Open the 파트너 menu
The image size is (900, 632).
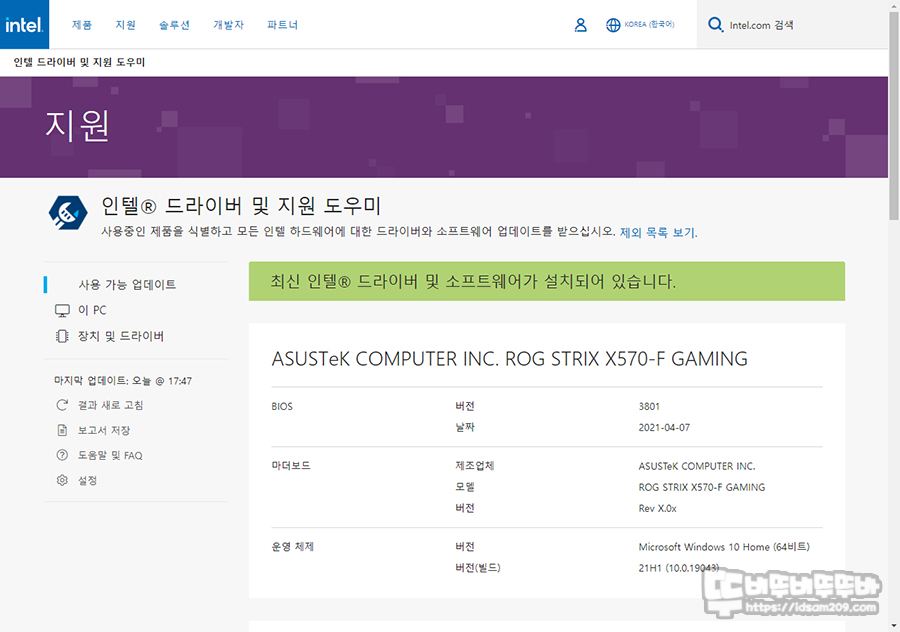point(282,25)
